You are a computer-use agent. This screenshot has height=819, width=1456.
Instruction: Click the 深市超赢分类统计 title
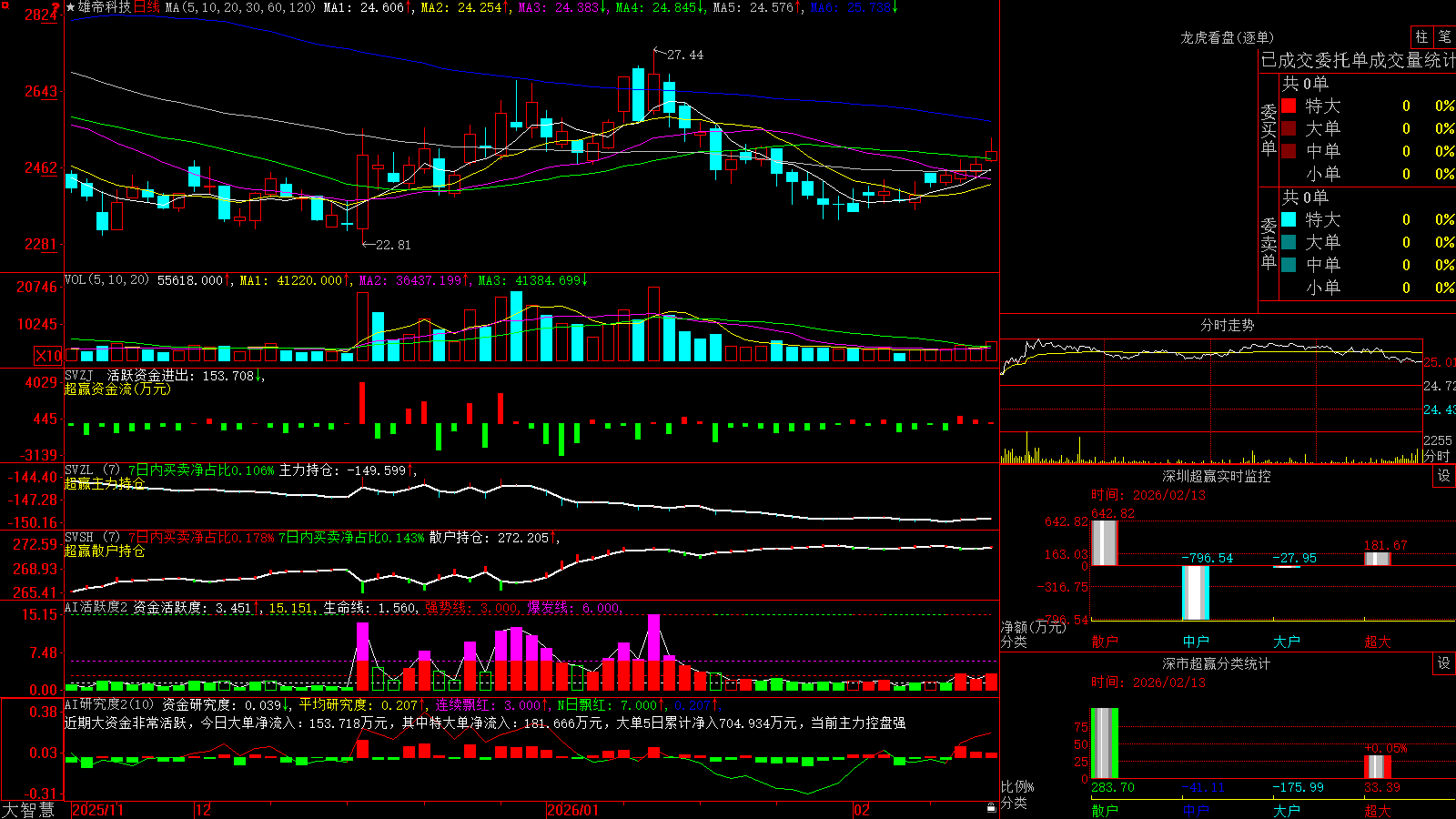tap(1216, 663)
